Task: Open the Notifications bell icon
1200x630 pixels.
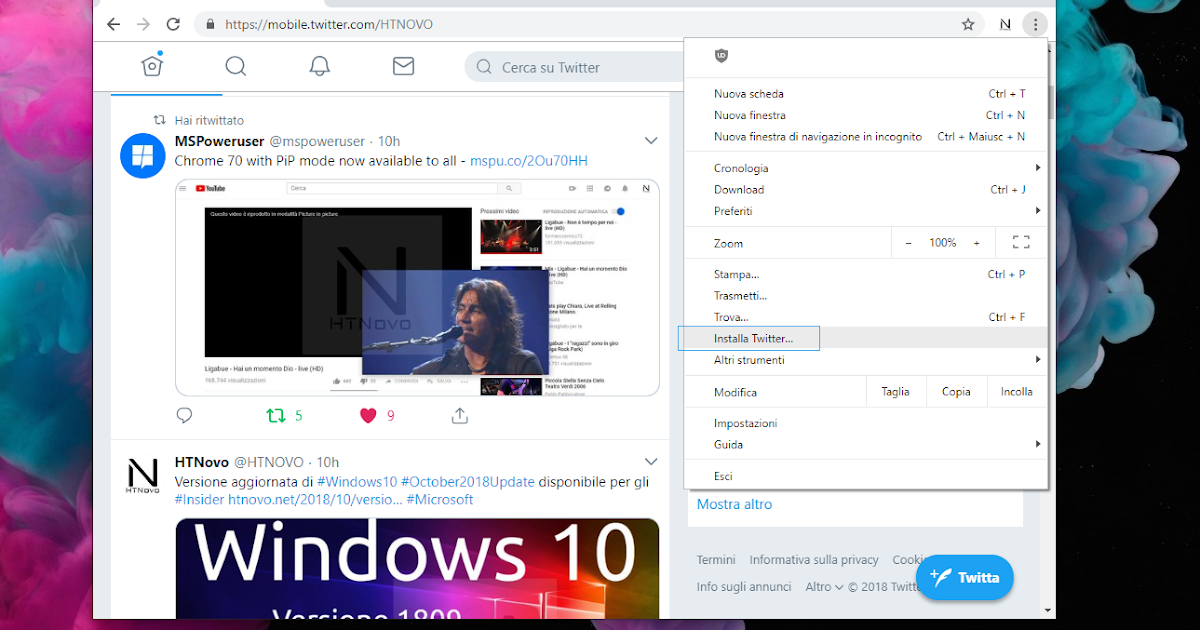Action: click(319, 66)
